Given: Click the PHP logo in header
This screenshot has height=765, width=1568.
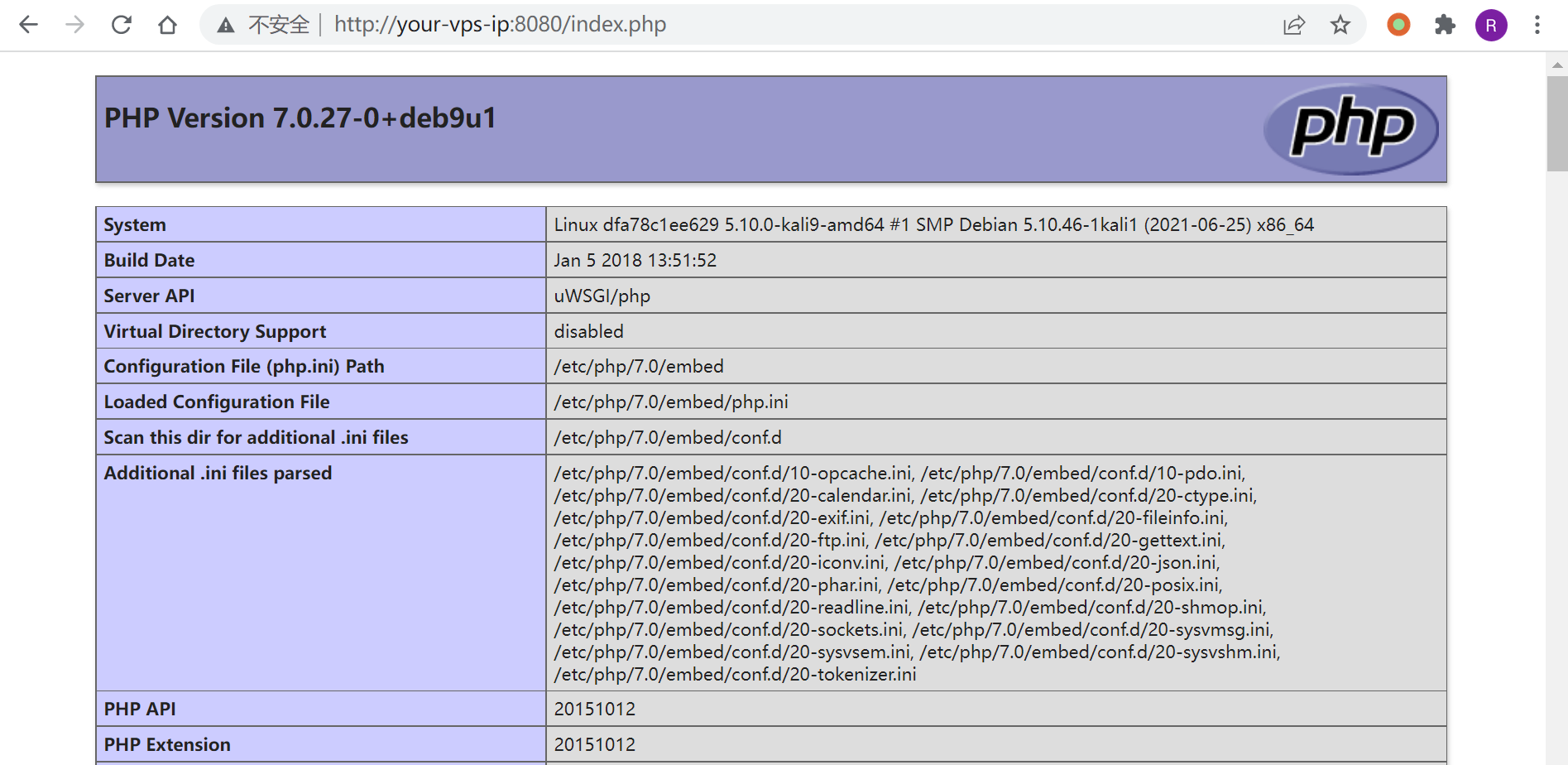Looking at the screenshot, I should click(1351, 129).
